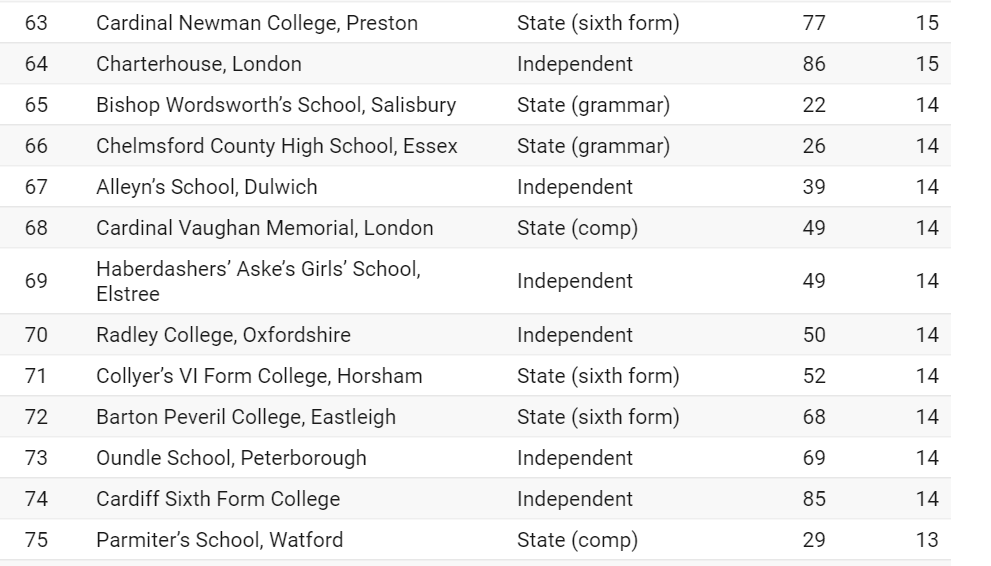
Task: Select Parmiter's School, Watford row
Action: tap(475, 539)
